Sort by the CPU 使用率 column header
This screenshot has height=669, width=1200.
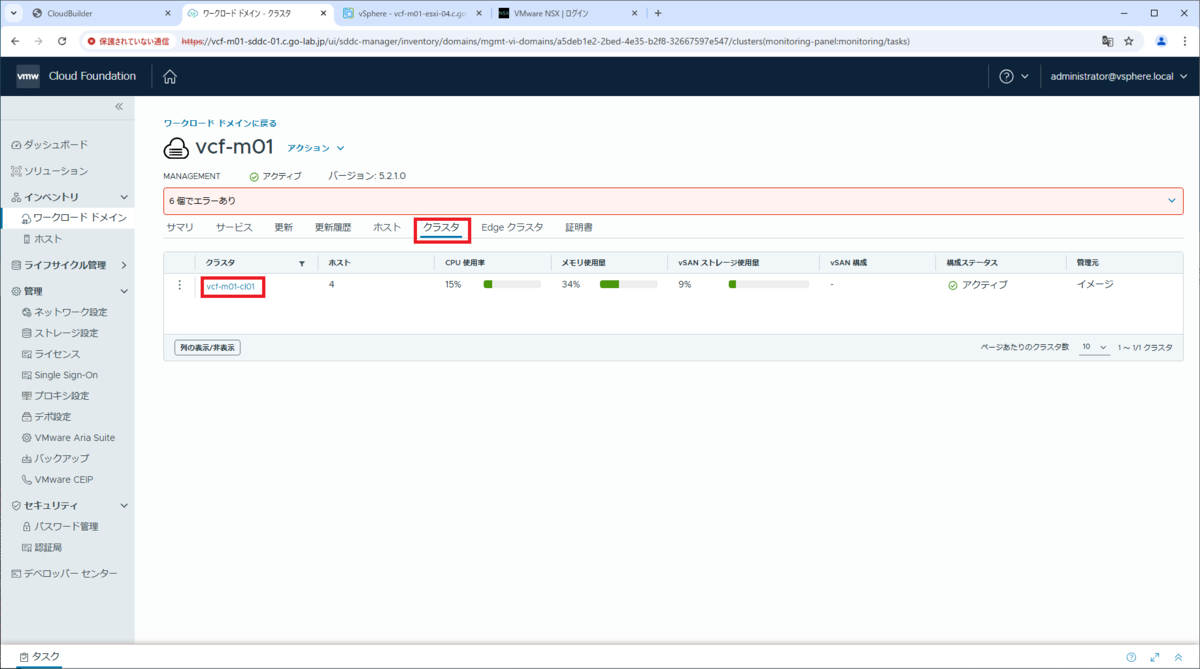point(465,263)
